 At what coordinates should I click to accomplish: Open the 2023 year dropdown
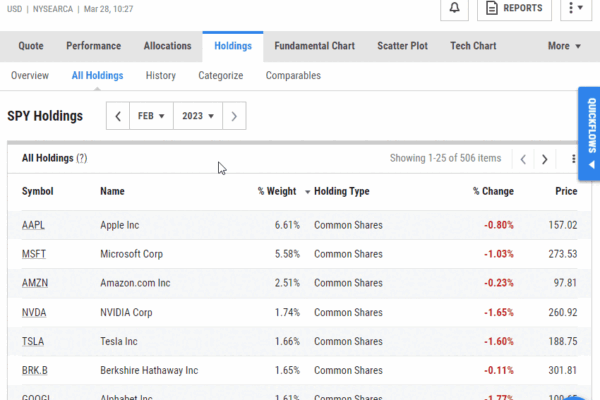[x=198, y=116]
